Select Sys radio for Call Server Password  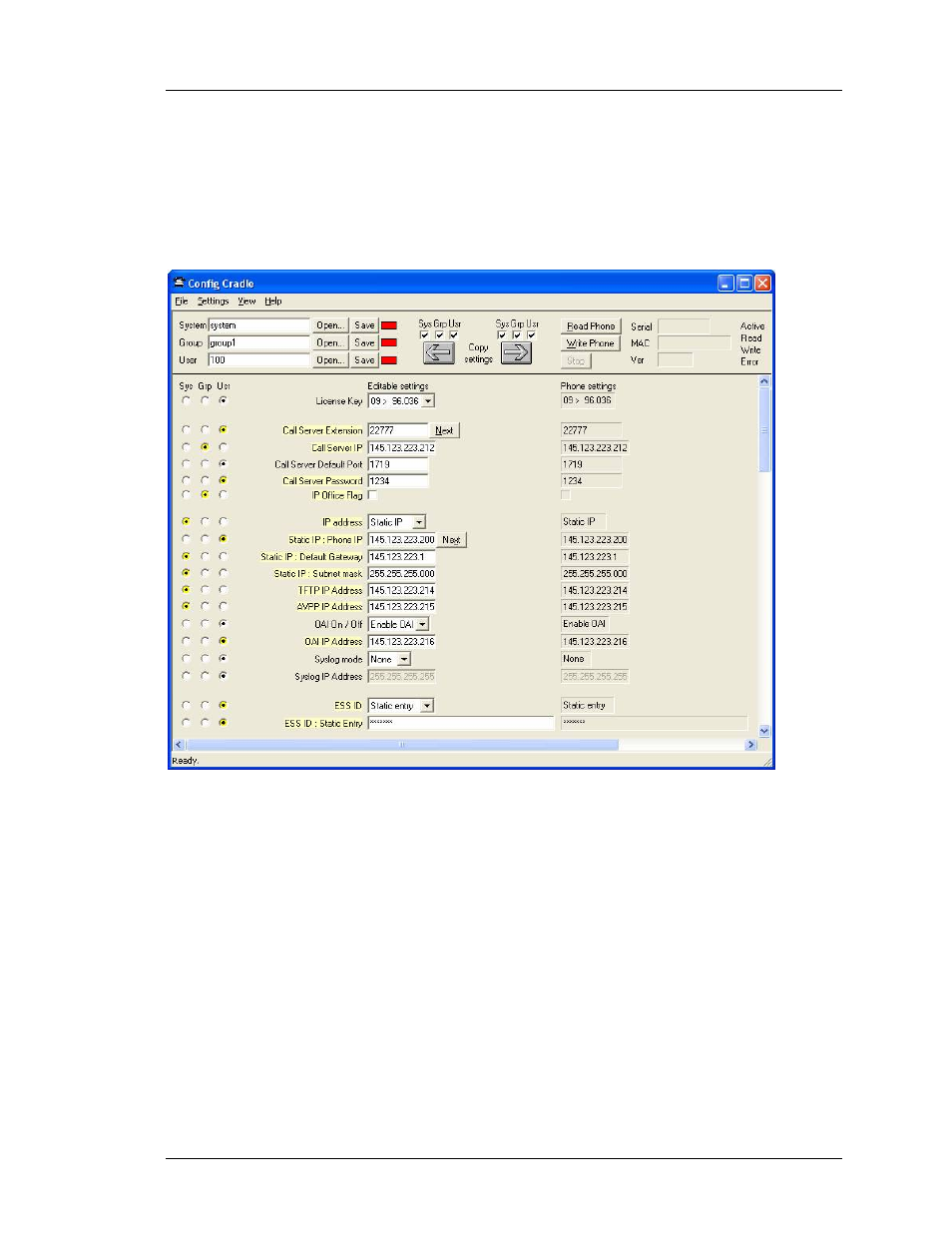pyautogui.click(x=186, y=480)
